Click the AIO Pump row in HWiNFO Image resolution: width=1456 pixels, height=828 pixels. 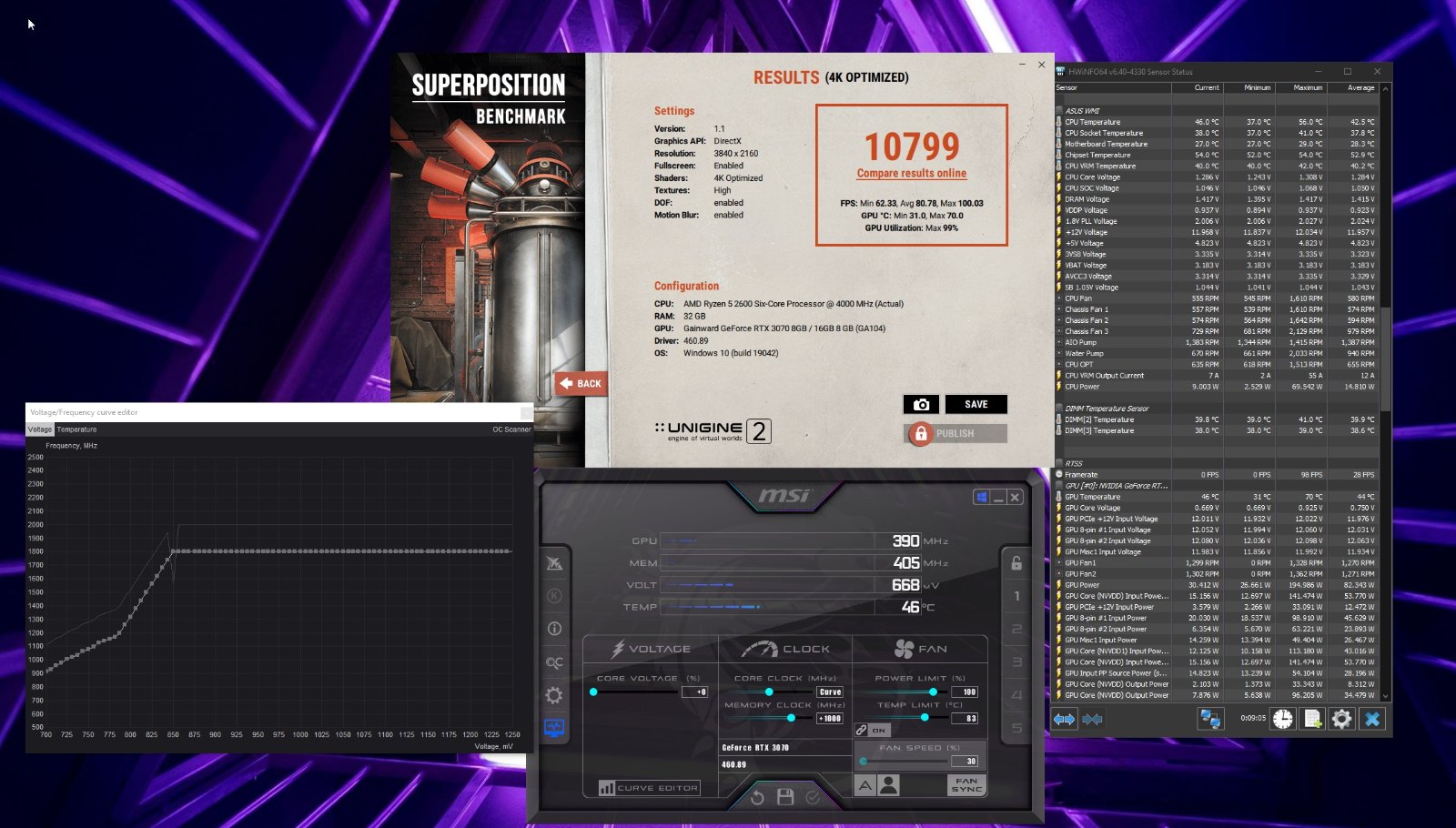coord(1217,342)
